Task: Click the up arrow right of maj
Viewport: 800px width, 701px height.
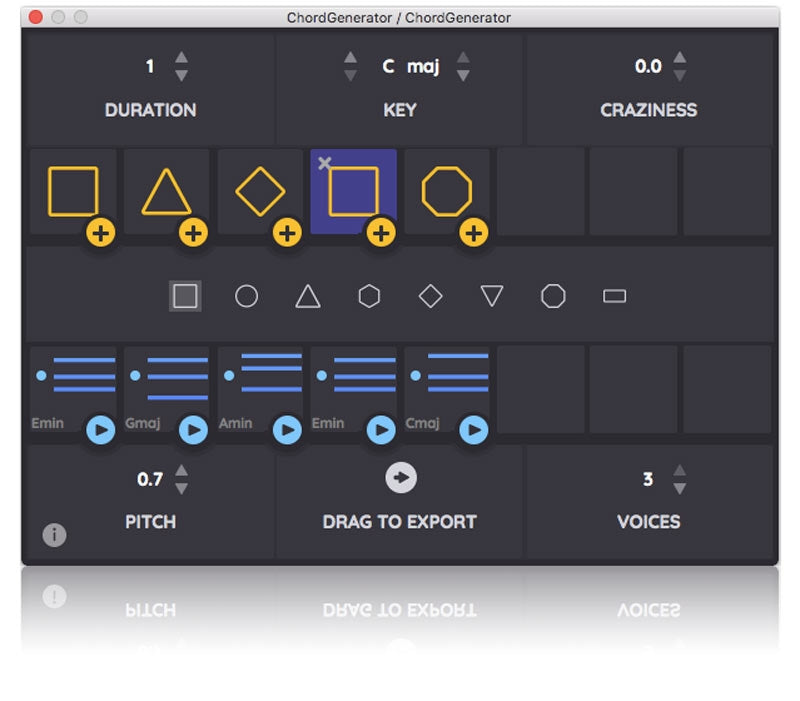Action: click(463, 57)
